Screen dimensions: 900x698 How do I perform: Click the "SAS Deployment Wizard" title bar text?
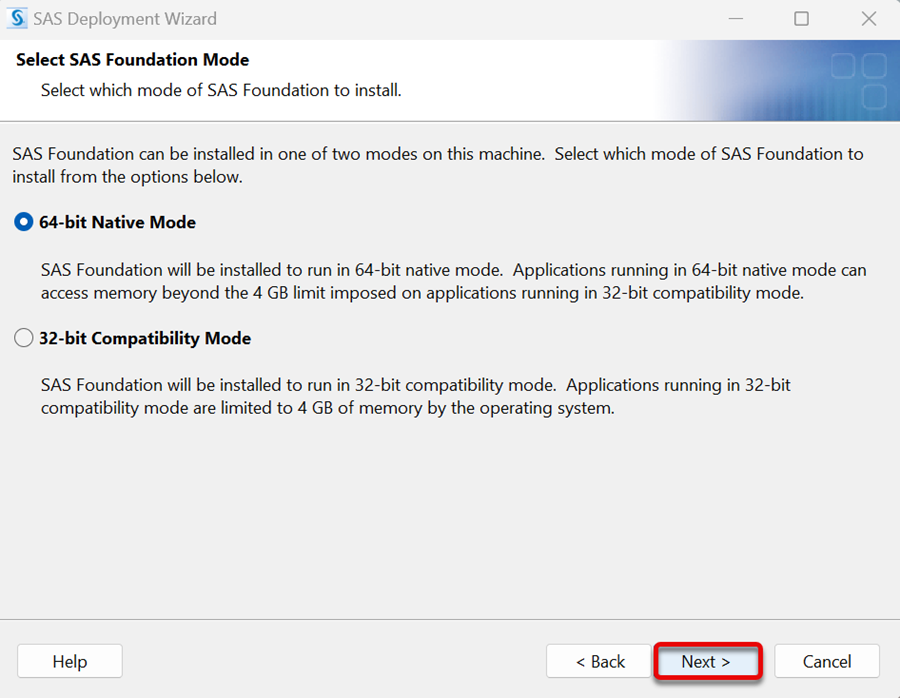[x=125, y=19]
